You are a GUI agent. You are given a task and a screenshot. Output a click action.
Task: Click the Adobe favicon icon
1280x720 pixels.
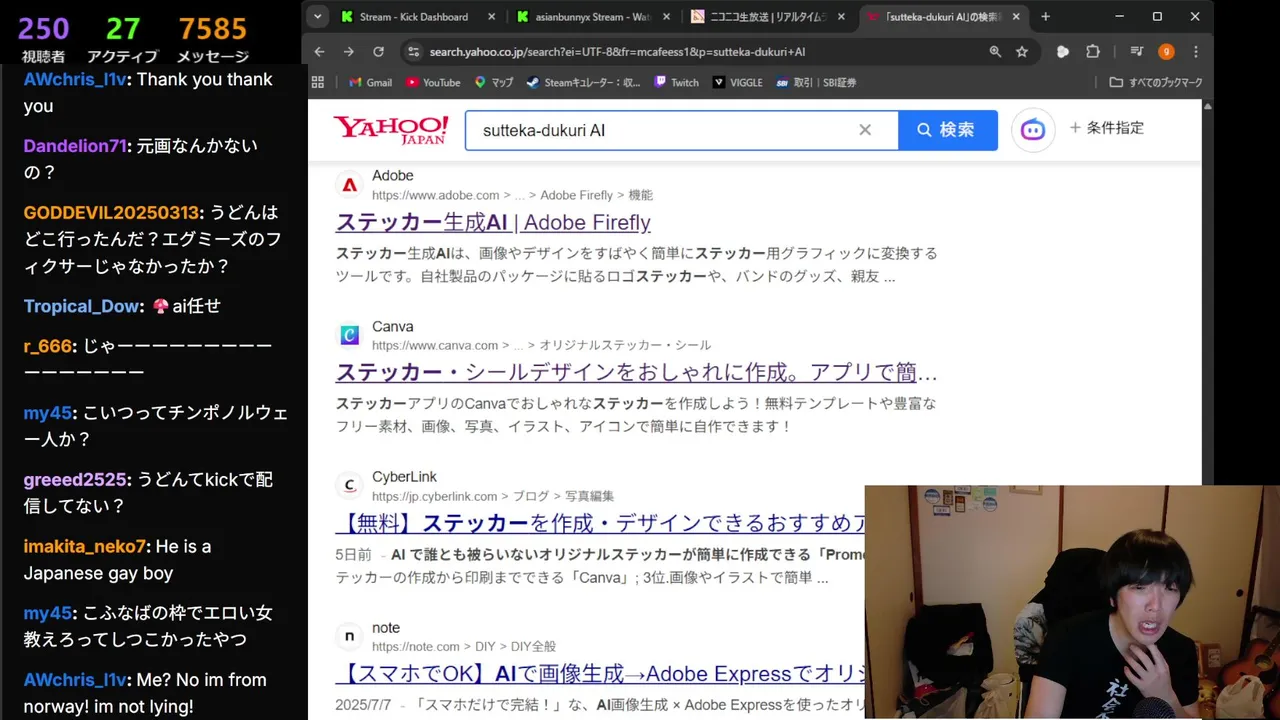349,185
